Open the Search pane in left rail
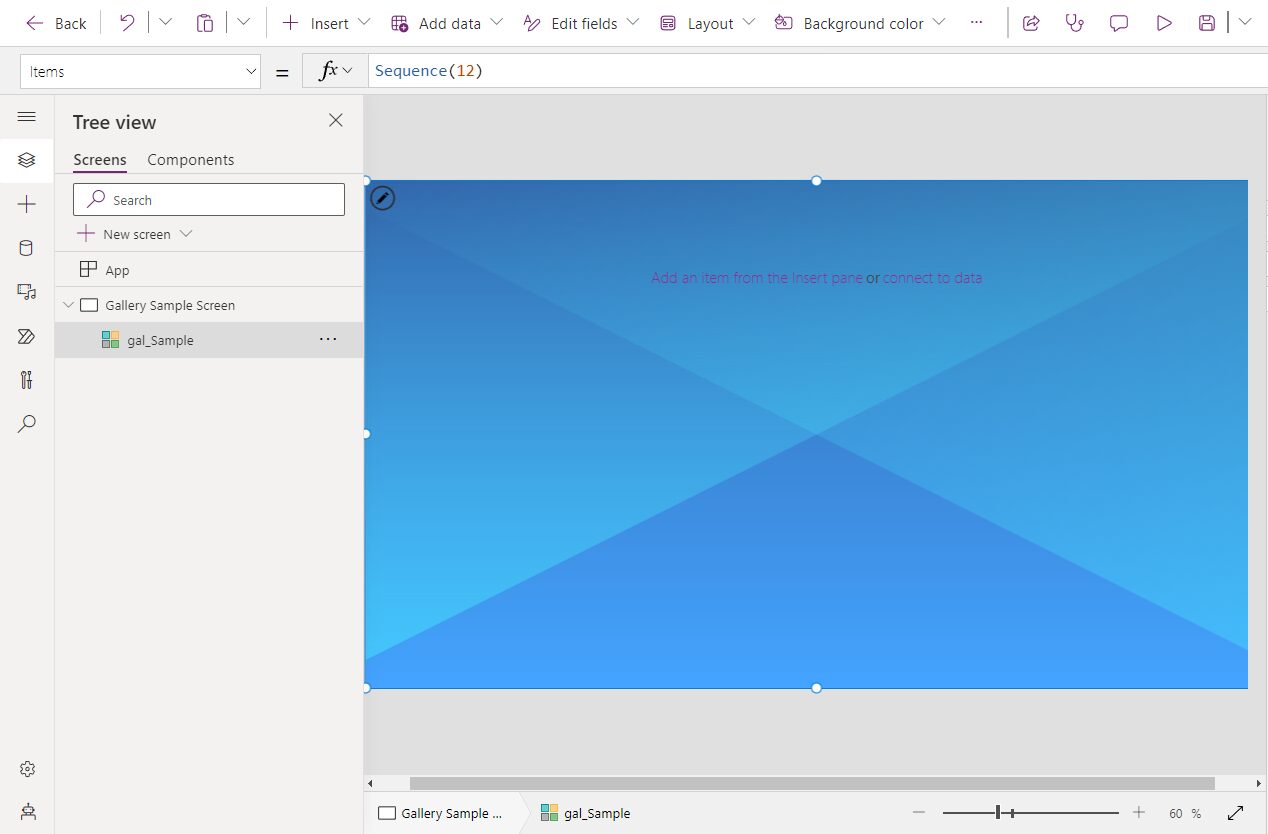This screenshot has width=1268, height=834. click(26, 423)
